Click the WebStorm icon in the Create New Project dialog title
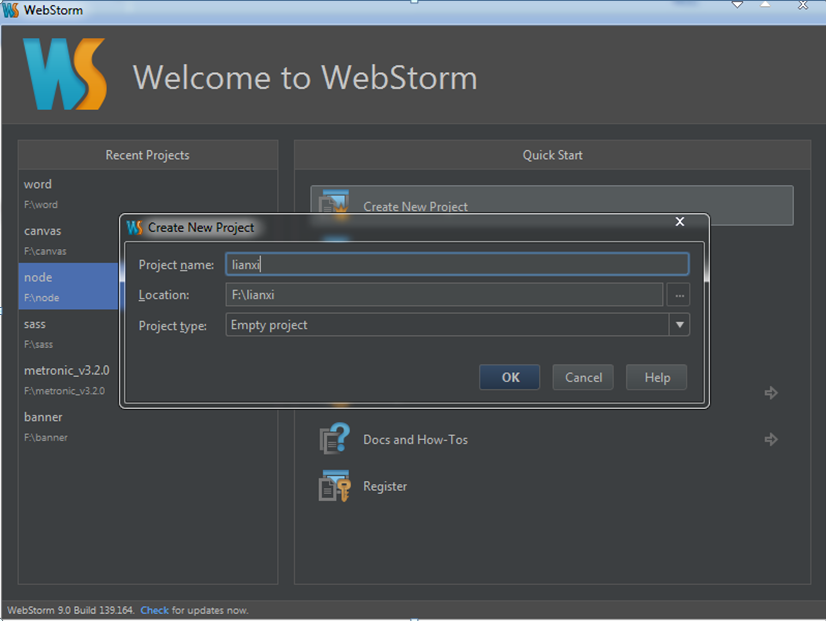This screenshot has width=826, height=621. coord(134,228)
